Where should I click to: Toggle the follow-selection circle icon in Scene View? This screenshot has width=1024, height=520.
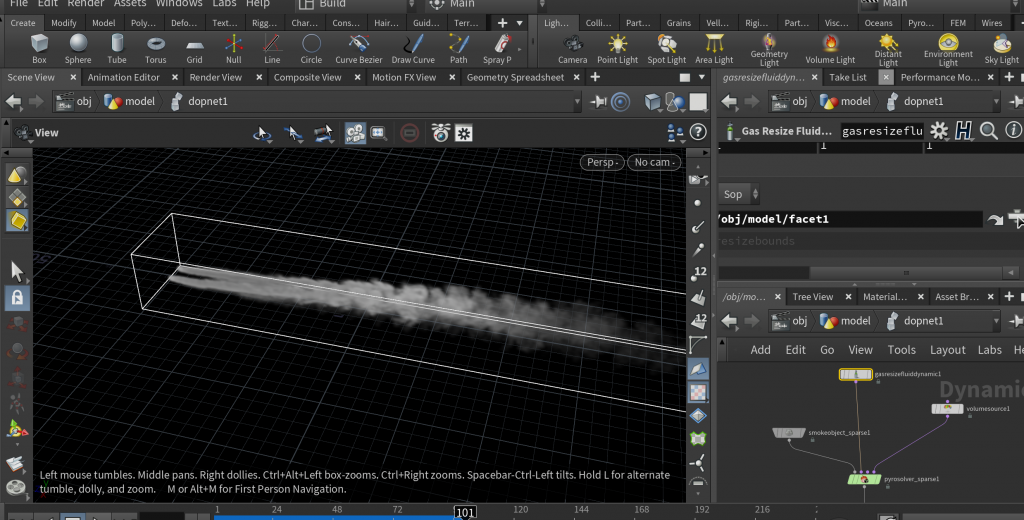point(620,101)
